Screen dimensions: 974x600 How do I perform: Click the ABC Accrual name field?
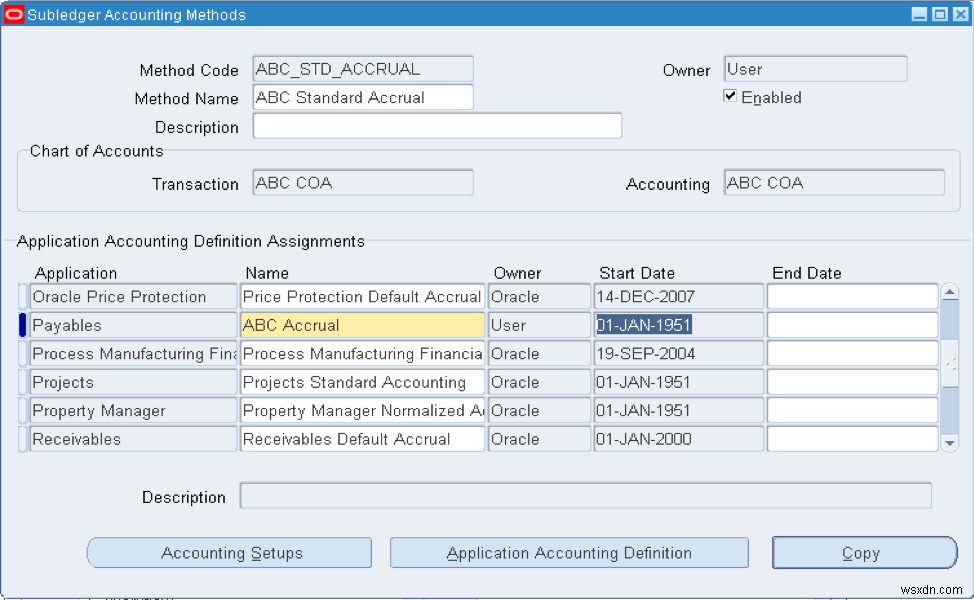pos(362,325)
